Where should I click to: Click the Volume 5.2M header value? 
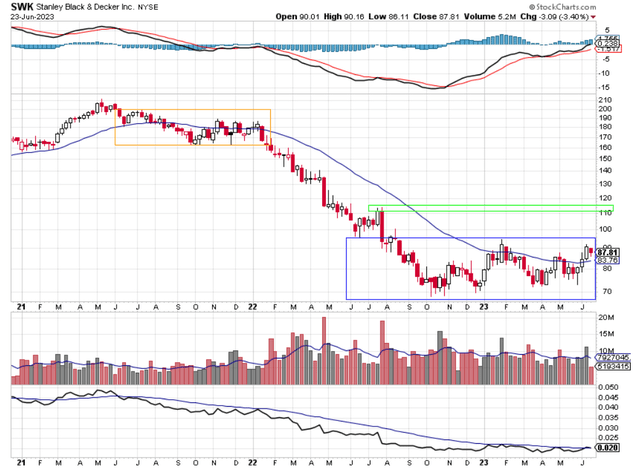coord(489,17)
